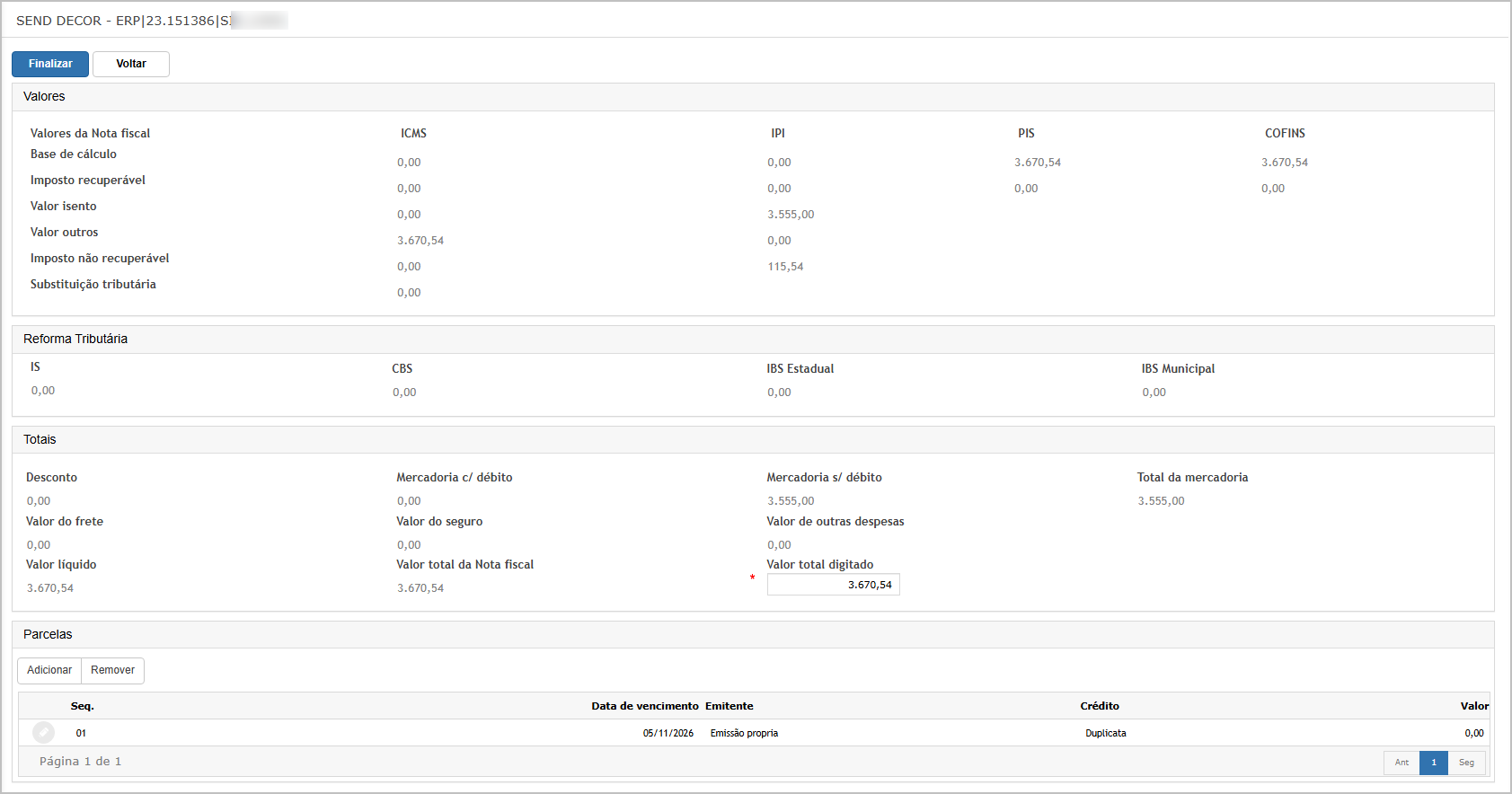1512x794 pixels.
Task: Select the Emissão propria cell
Action: 745,734
